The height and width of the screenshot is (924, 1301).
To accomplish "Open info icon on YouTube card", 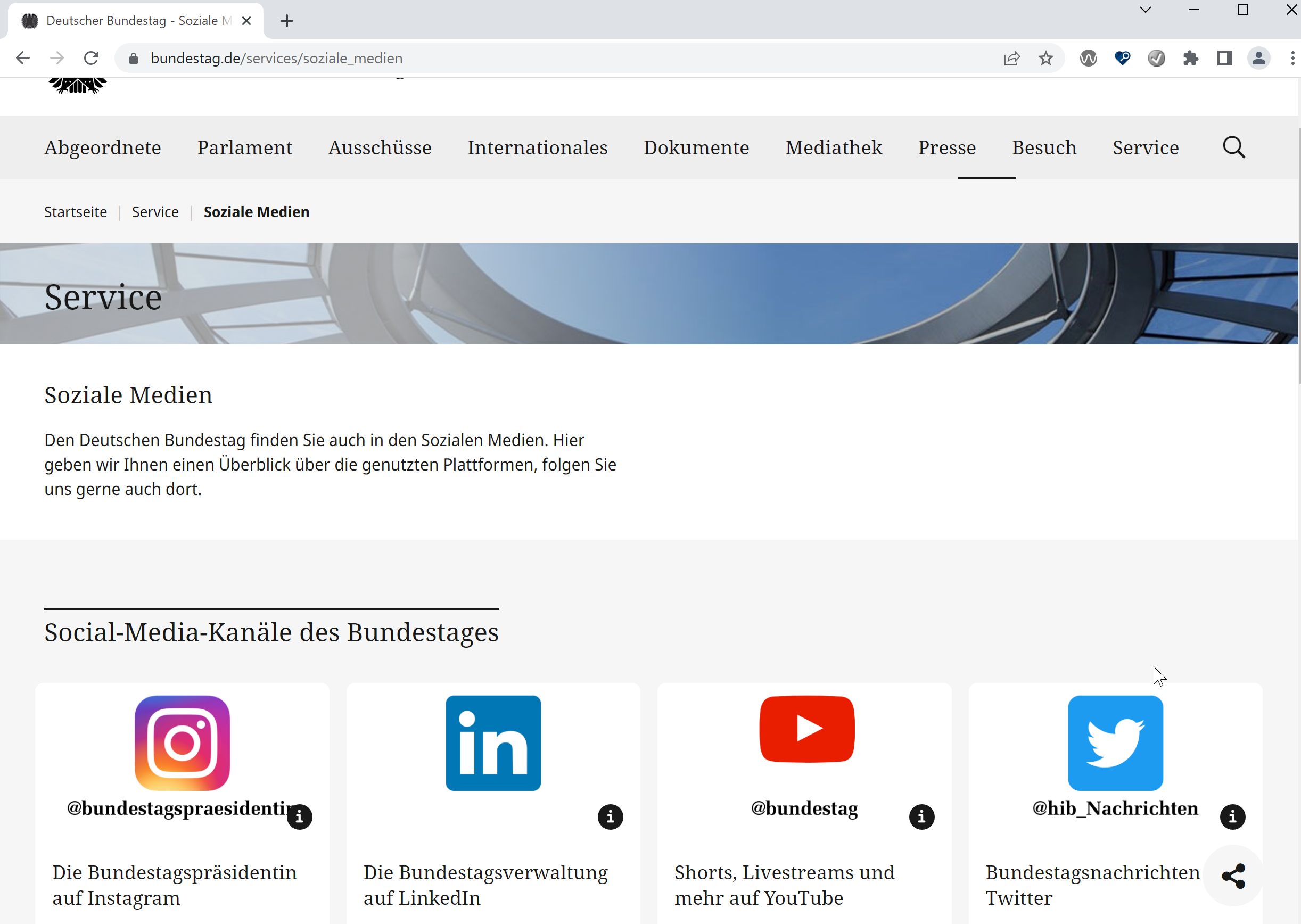I will (x=921, y=817).
